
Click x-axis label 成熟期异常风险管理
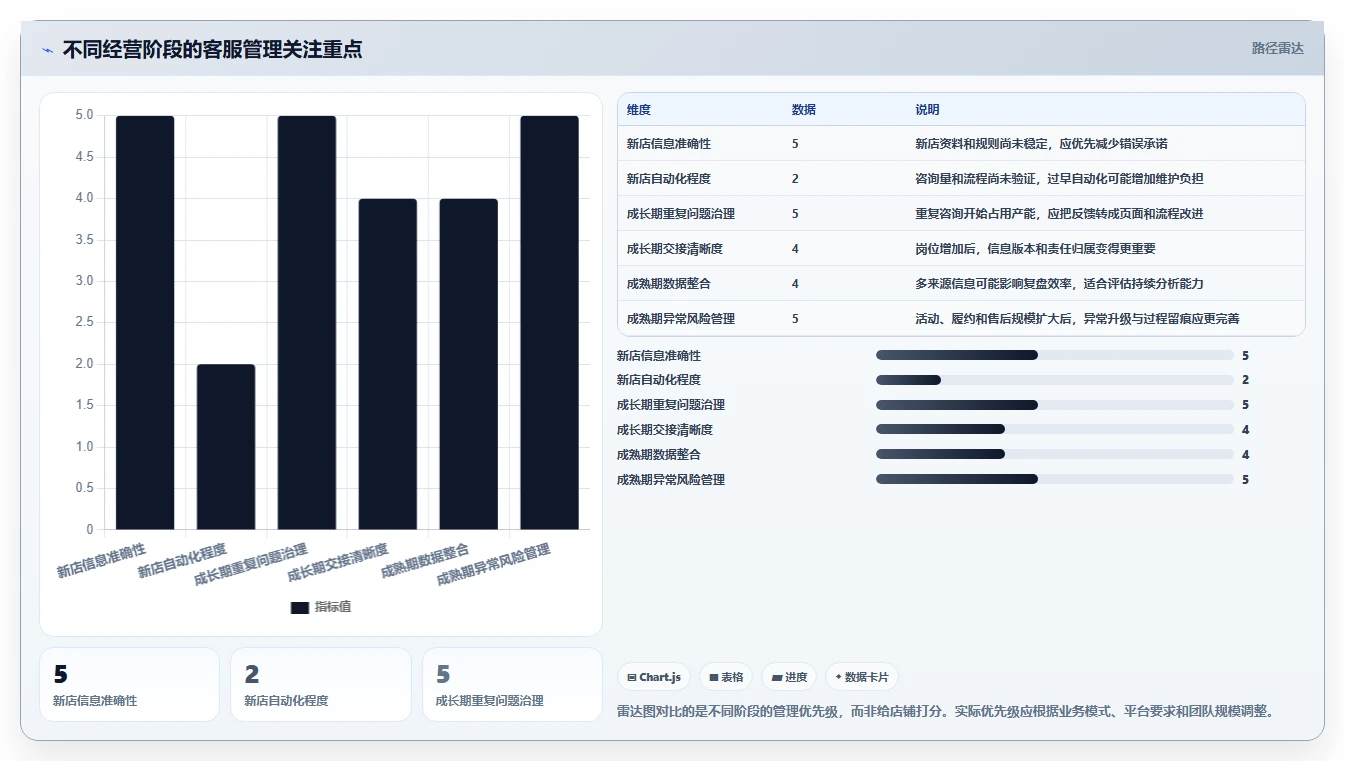[493, 565]
